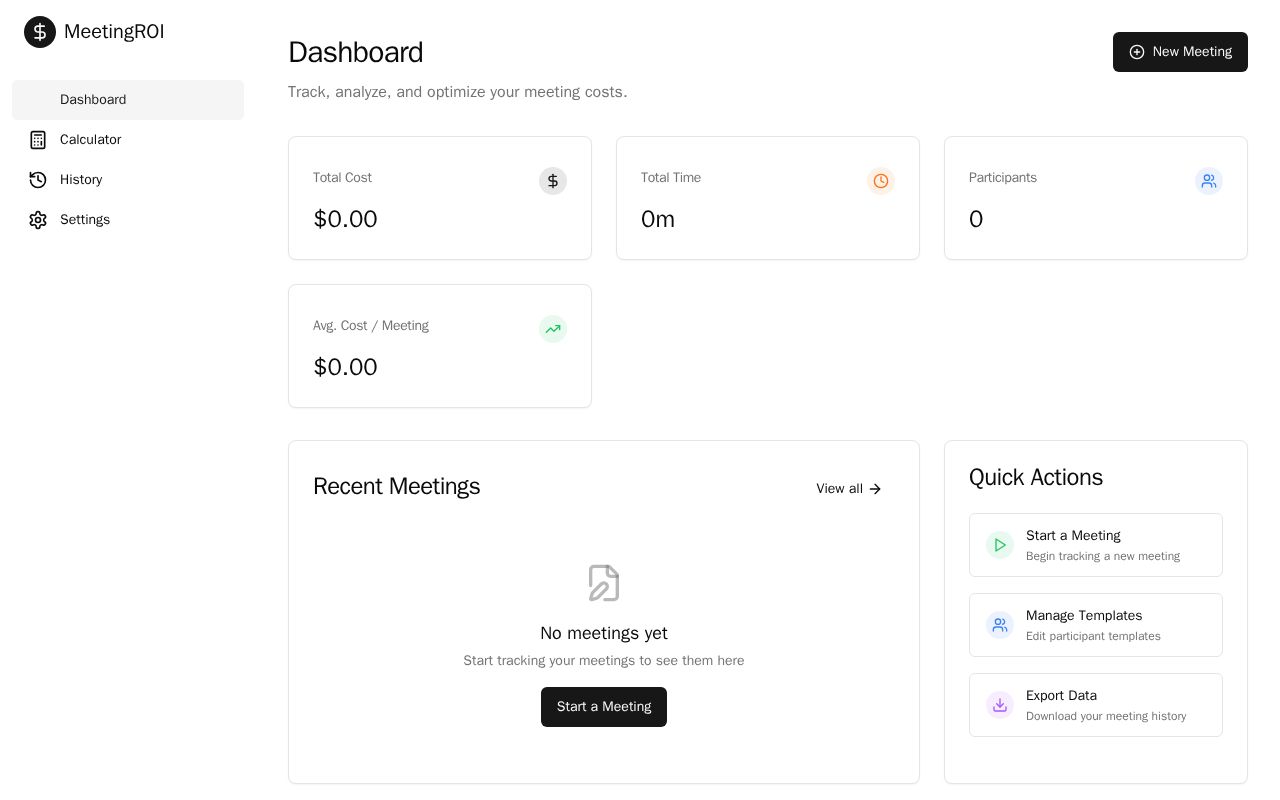
Task: Click the dollar icon on the Total Cost card
Action: coord(553,181)
